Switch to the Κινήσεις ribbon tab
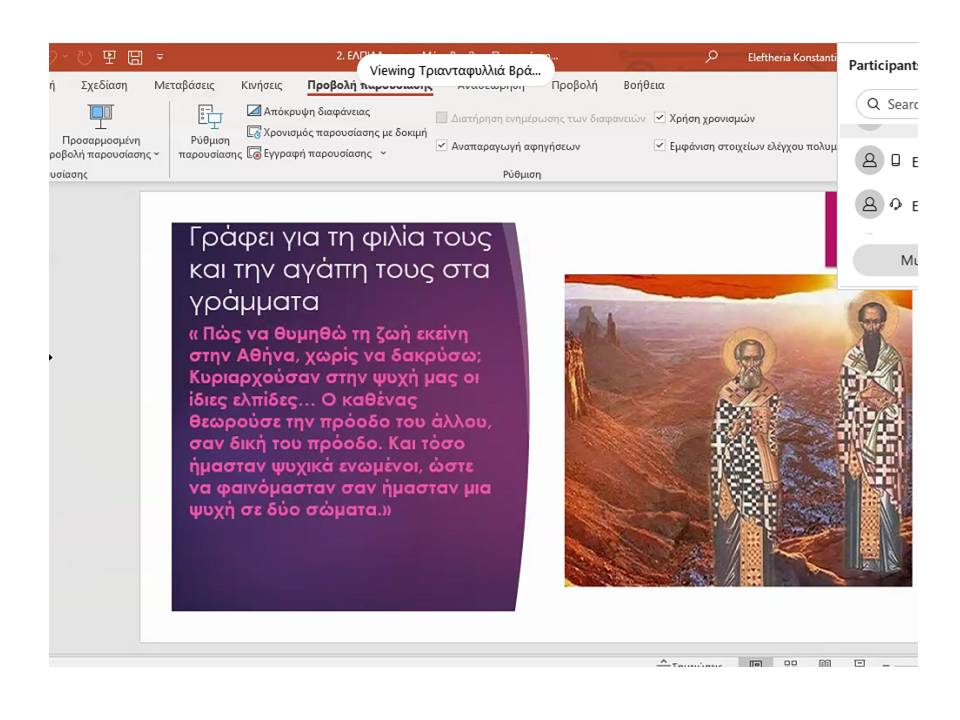Screen dimensions: 960x720 pos(261,86)
